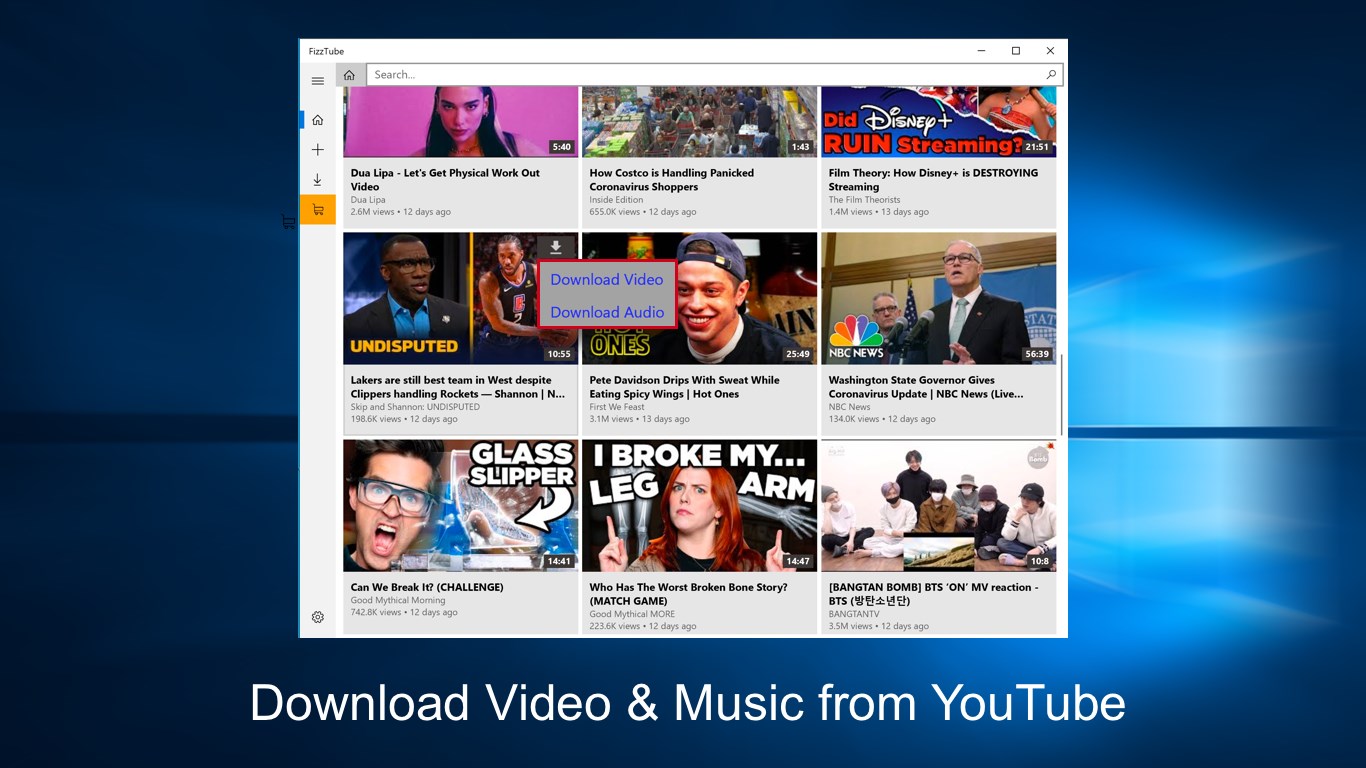Open settings gear in sidebar
Viewport: 1366px width, 768px height.
pyautogui.click(x=318, y=617)
